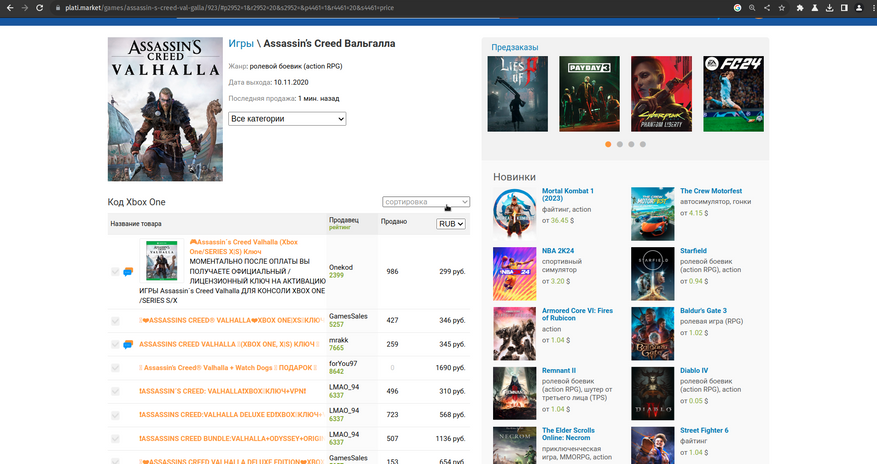Click the chat bubble icon on the mrakk row

[128, 344]
